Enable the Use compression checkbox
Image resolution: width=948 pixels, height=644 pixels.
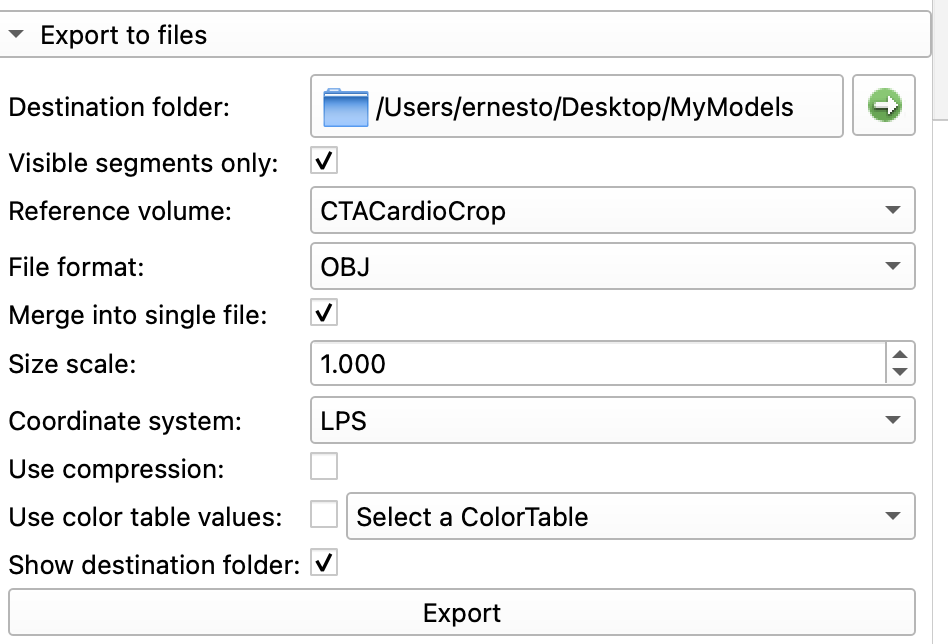(324, 467)
